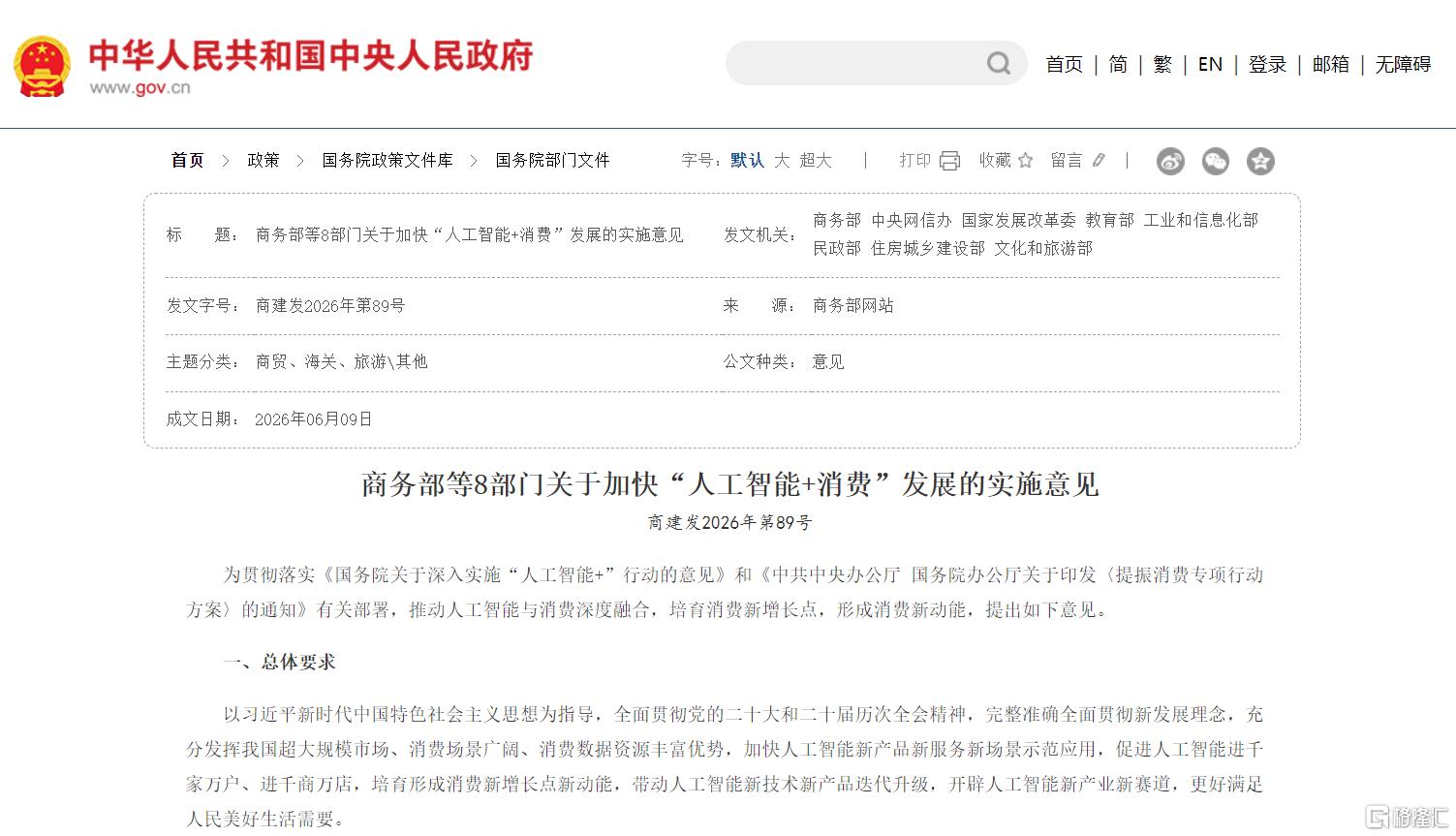1456x836 pixels.
Task: Click date value 2026年06月09日
Action: coord(314,419)
